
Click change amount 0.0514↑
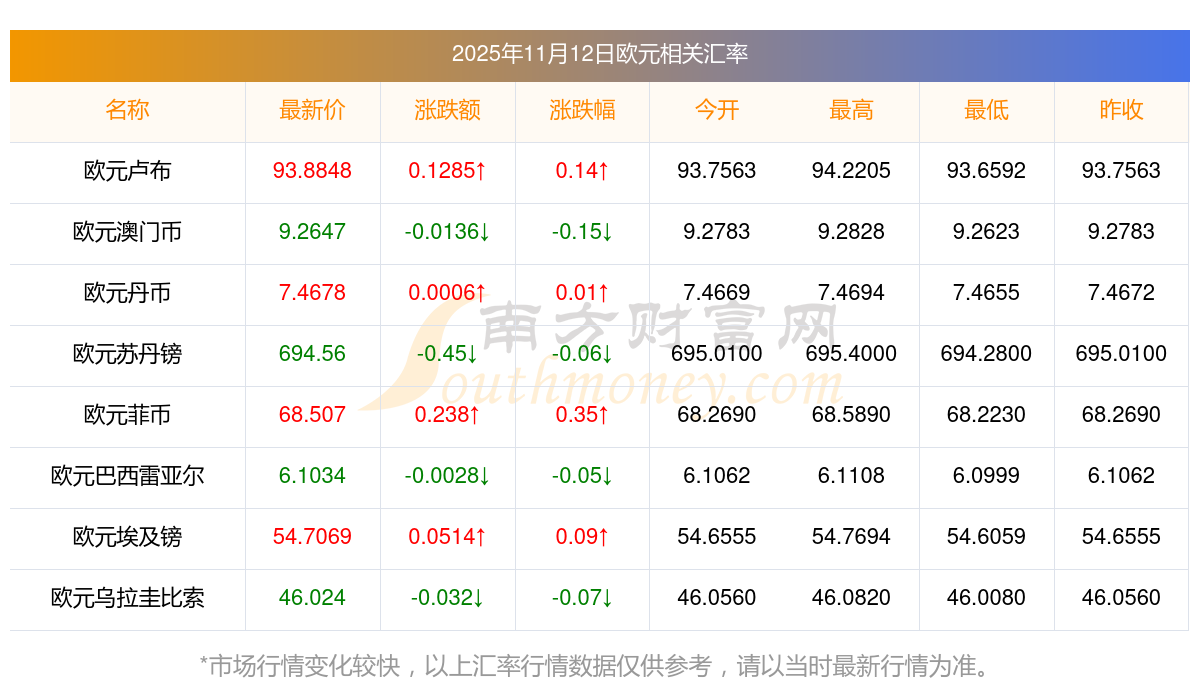(x=447, y=537)
